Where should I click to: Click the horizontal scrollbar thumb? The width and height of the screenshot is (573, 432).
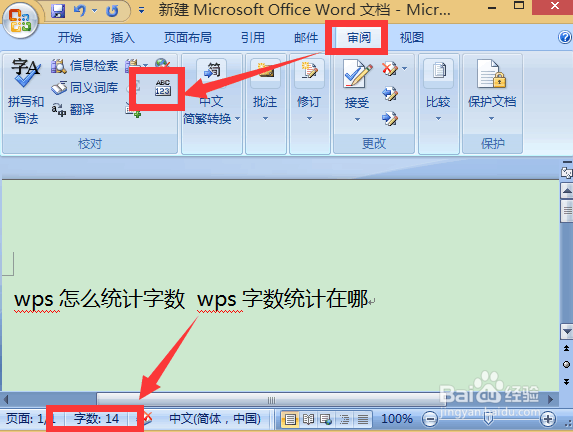[x=271, y=400]
